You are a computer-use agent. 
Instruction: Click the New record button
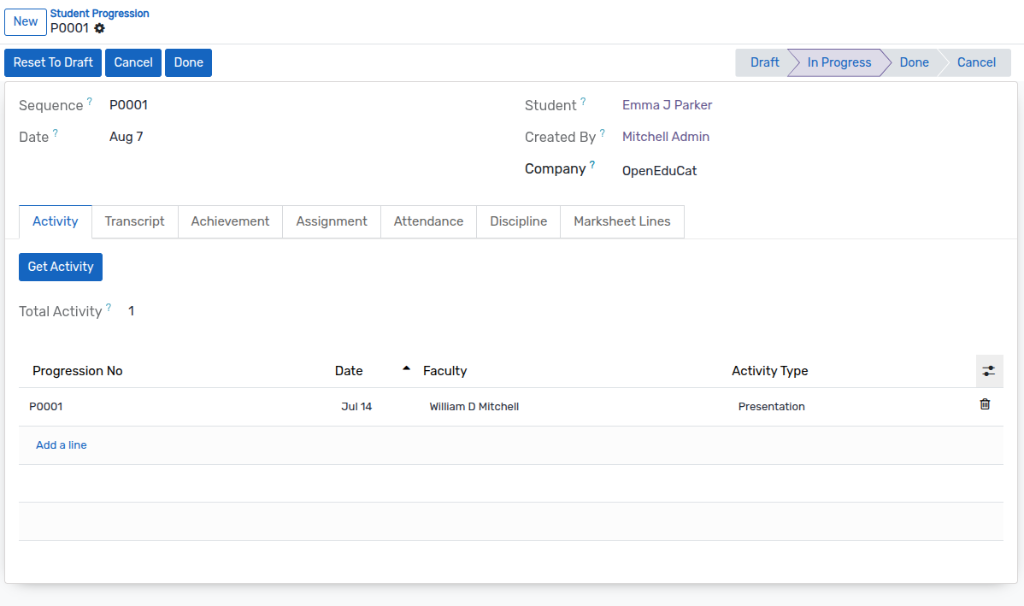[25, 22]
